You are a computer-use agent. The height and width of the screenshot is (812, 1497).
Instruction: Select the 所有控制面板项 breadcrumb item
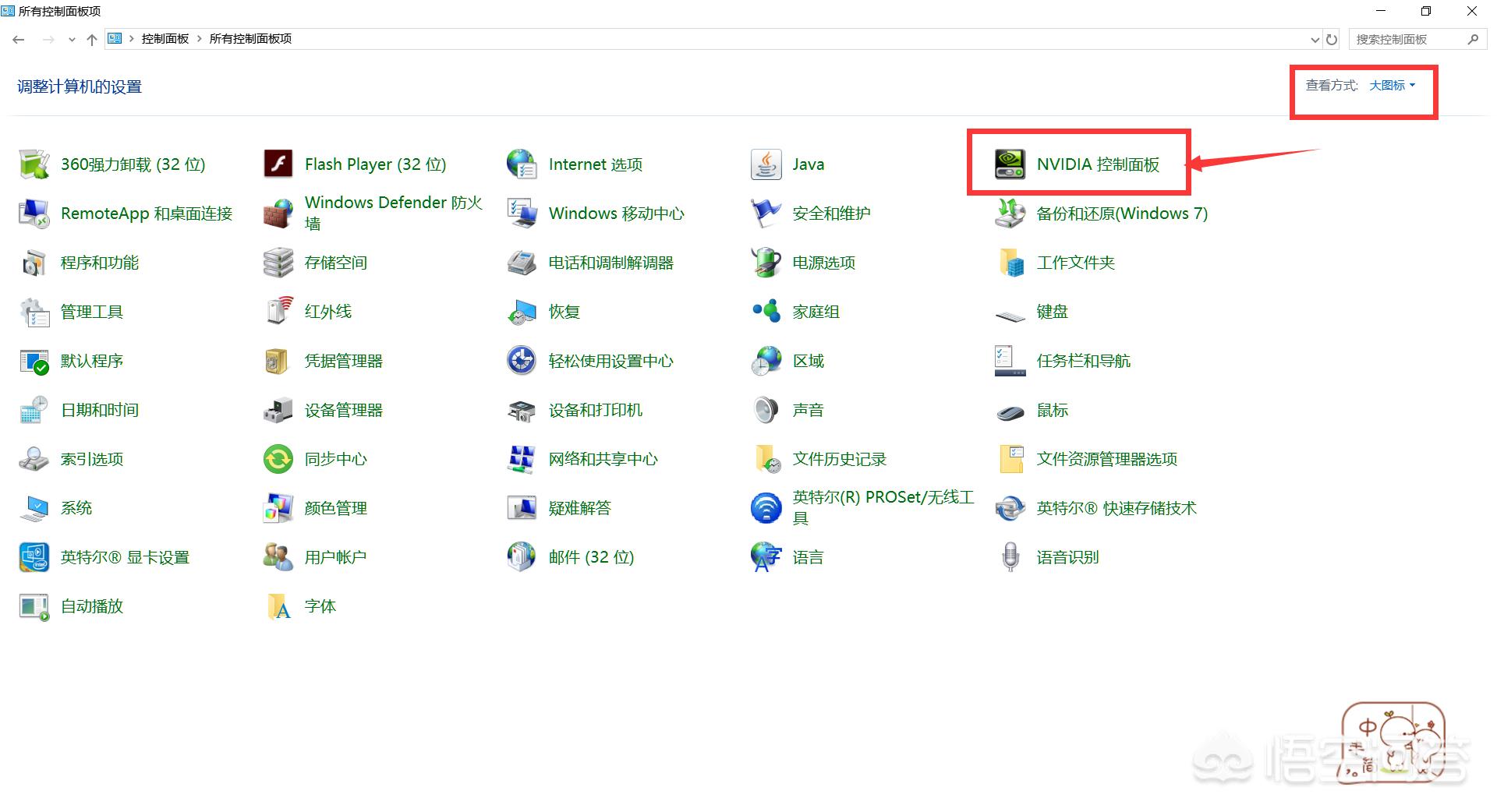[x=250, y=39]
